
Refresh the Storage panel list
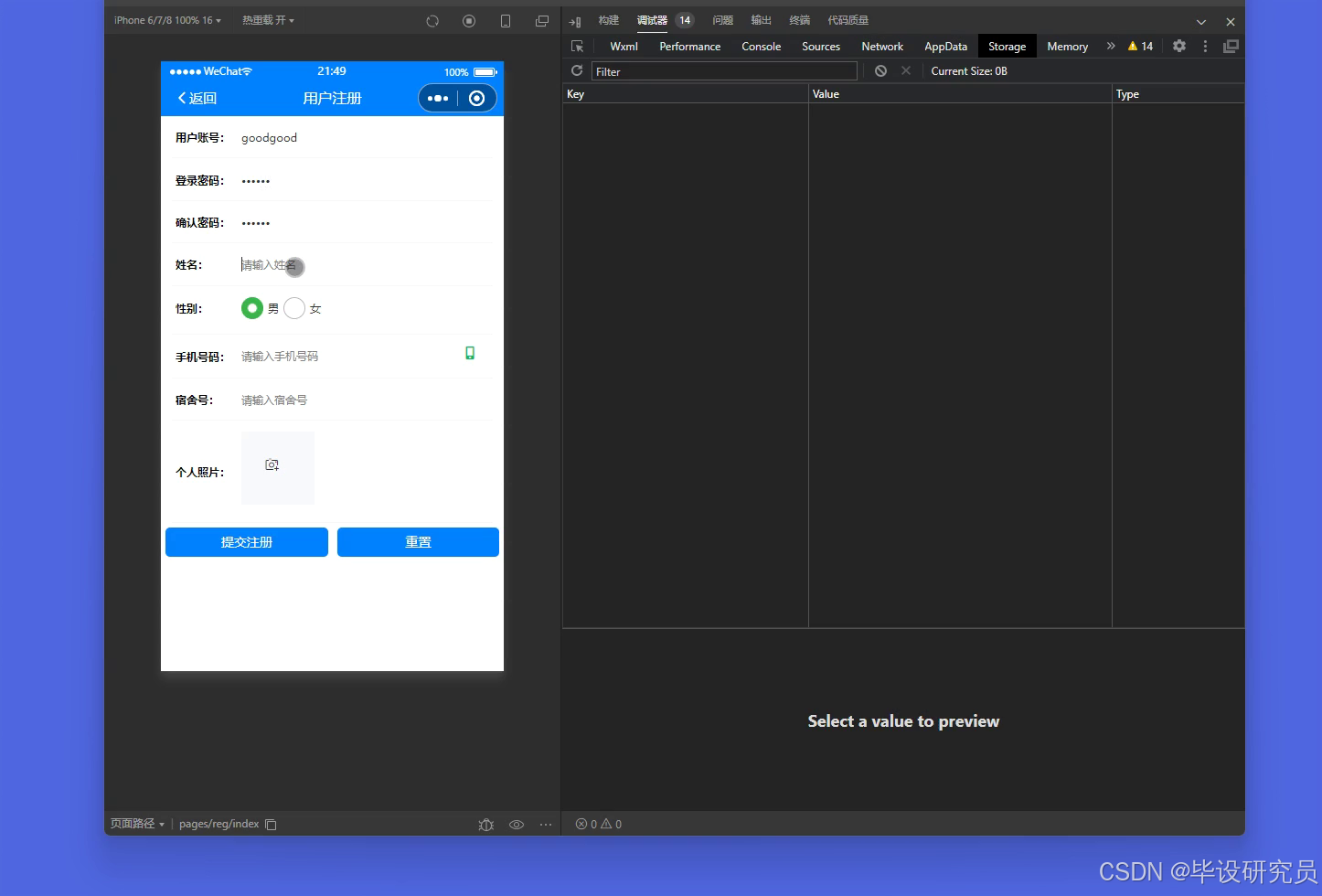tap(577, 70)
